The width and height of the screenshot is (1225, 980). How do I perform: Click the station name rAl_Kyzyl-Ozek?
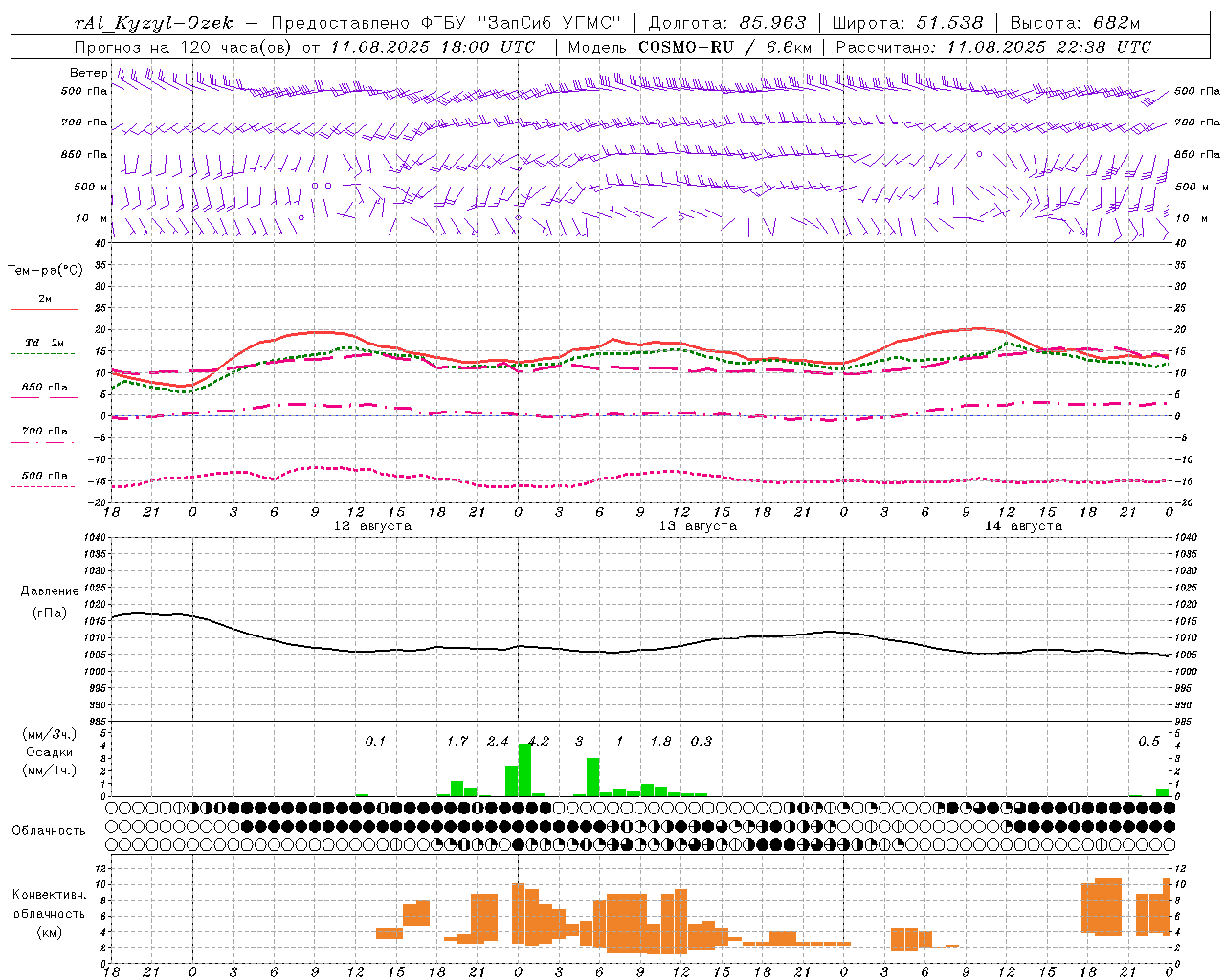153,23
